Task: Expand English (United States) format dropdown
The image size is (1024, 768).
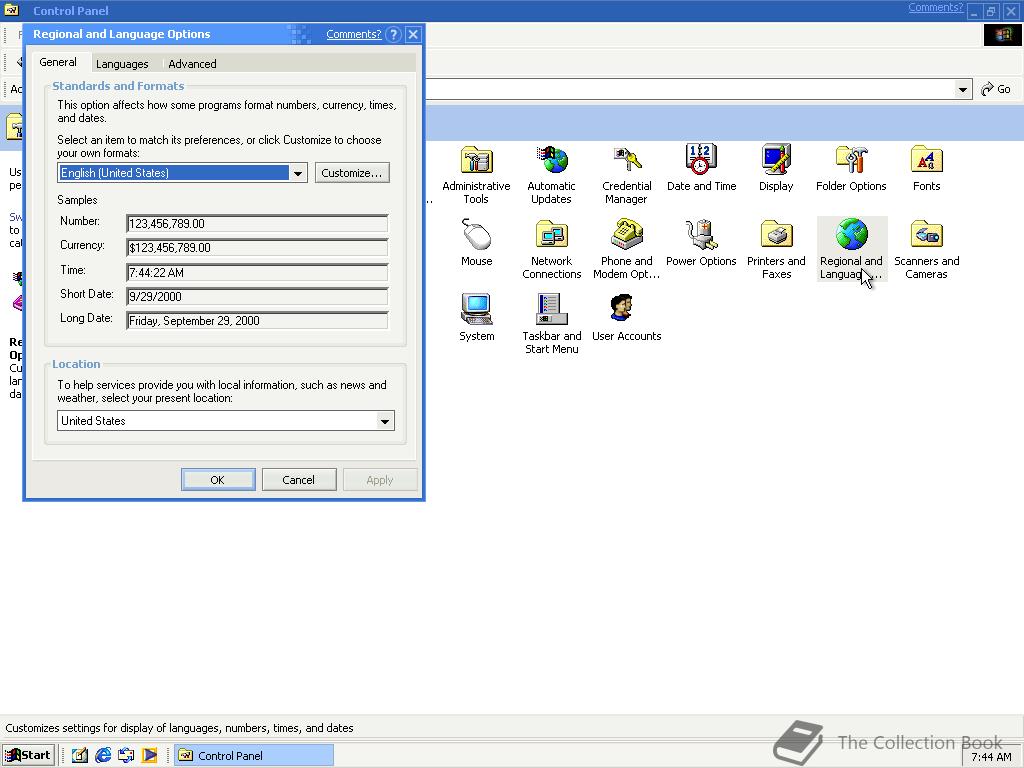Action: point(298,173)
